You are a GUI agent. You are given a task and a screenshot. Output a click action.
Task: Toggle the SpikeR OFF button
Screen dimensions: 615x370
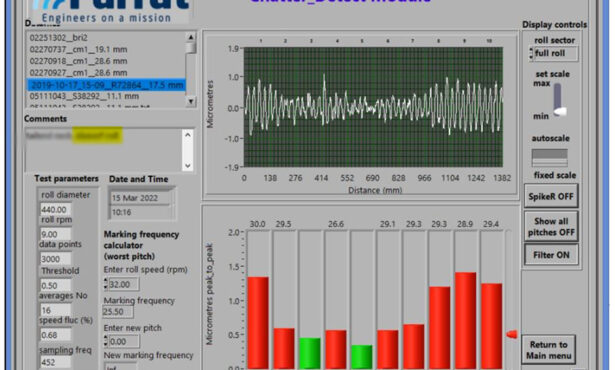tap(551, 197)
